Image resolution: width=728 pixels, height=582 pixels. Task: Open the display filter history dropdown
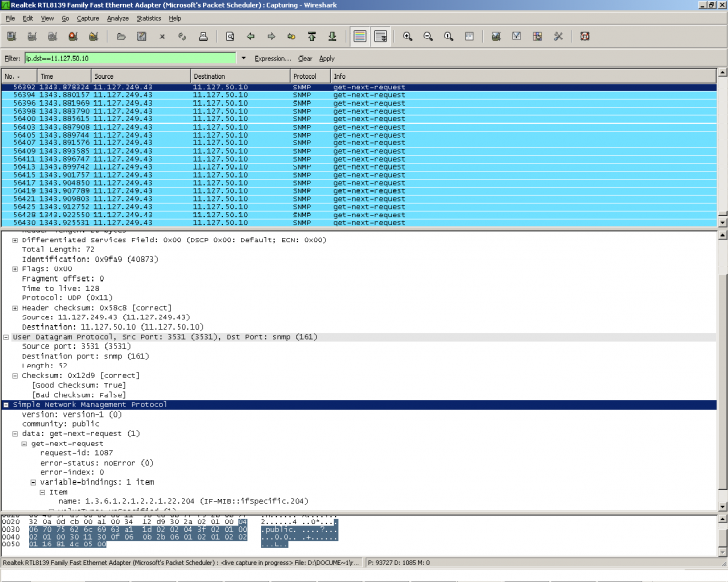click(243, 58)
